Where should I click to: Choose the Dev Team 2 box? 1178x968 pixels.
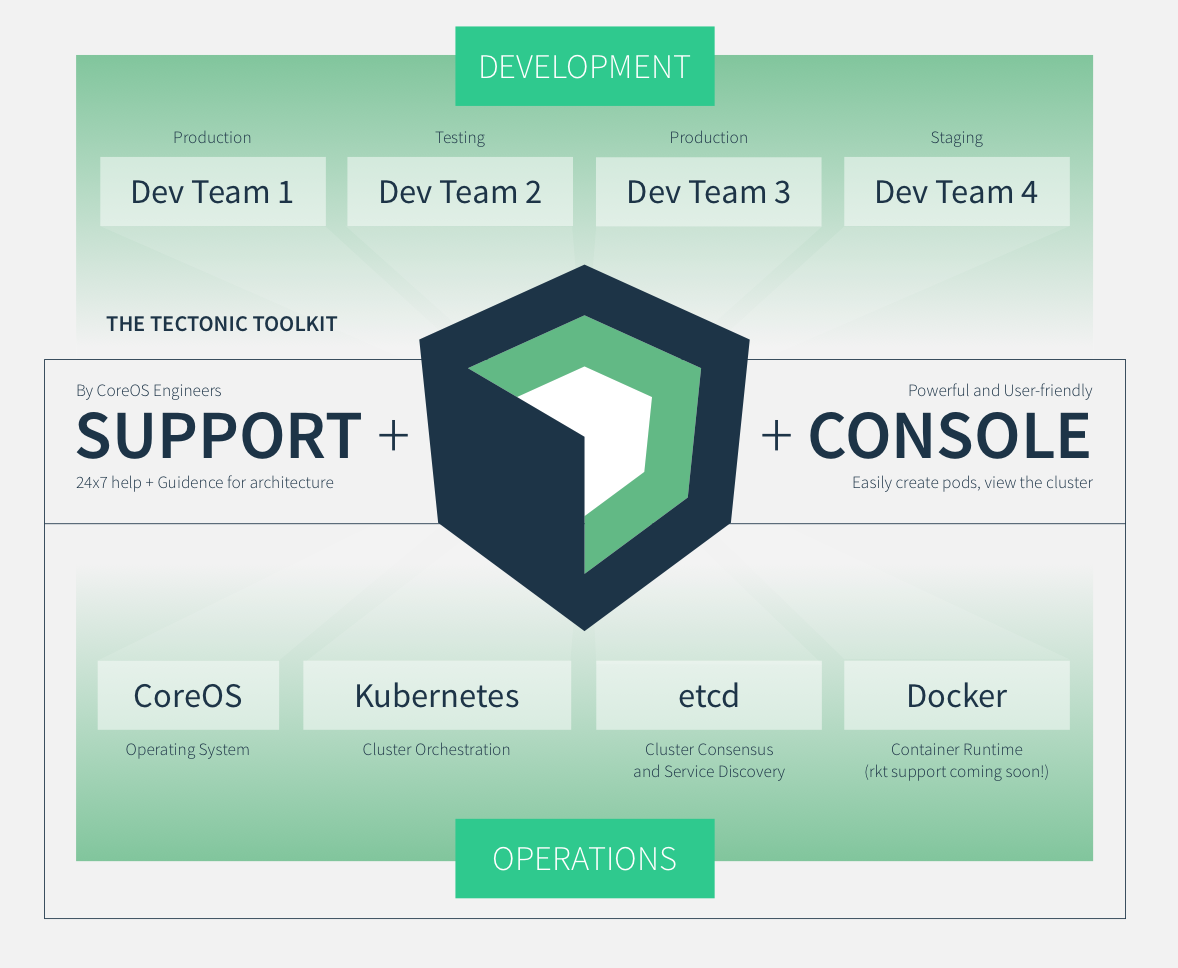click(x=460, y=192)
